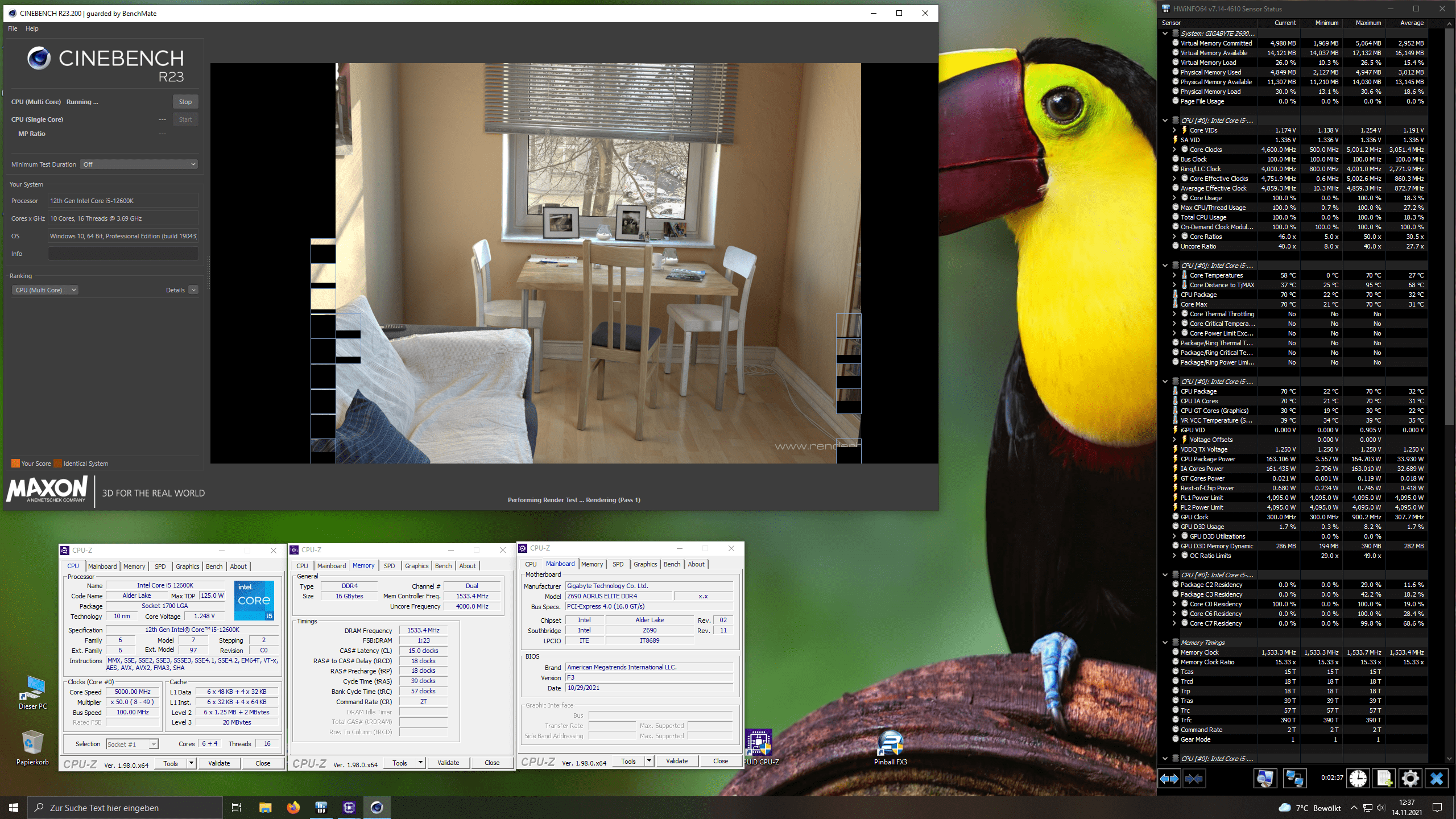The height and width of the screenshot is (819, 1456).
Task: Open the notification center icon
Action: point(1437,808)
